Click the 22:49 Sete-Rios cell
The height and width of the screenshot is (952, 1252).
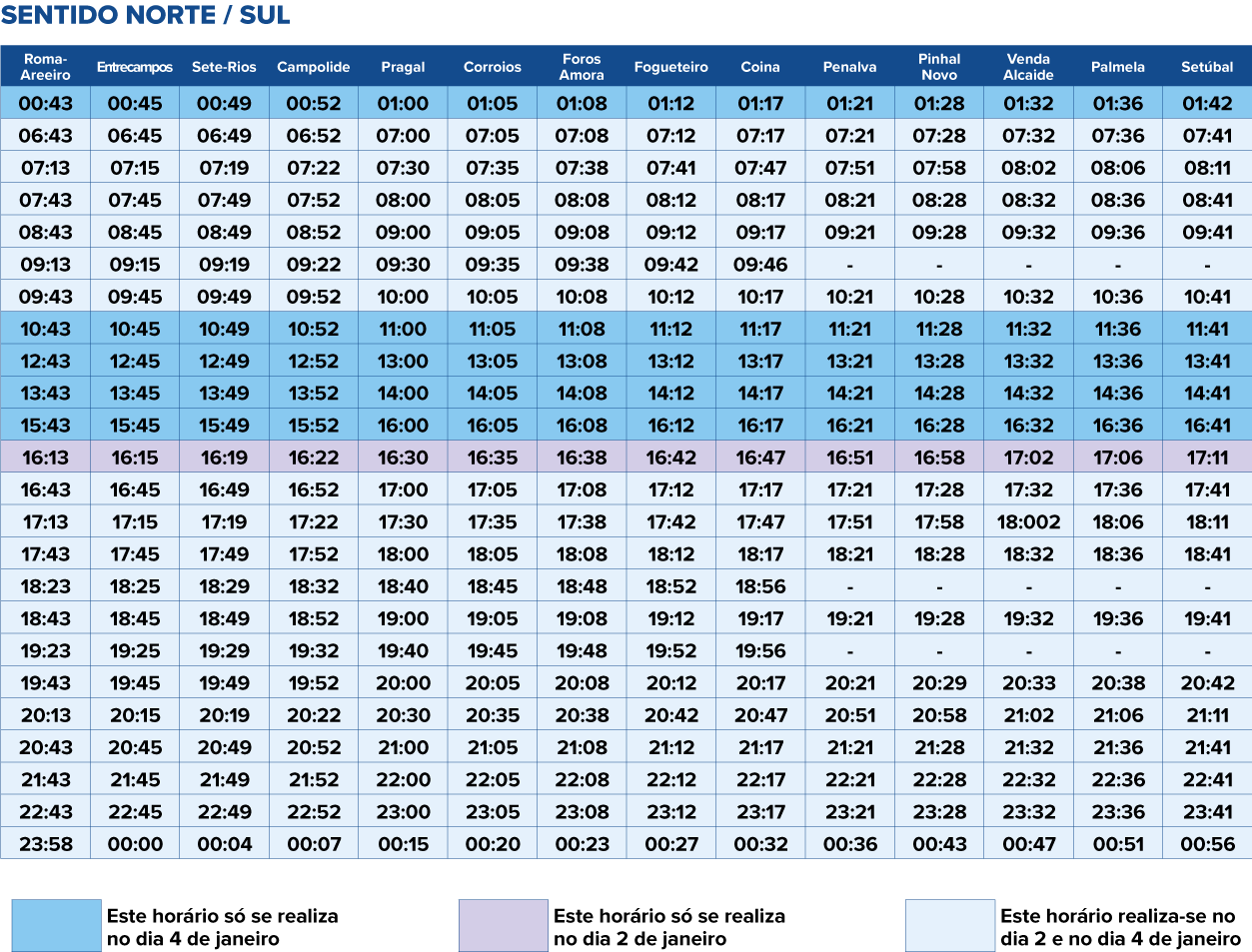224,812
